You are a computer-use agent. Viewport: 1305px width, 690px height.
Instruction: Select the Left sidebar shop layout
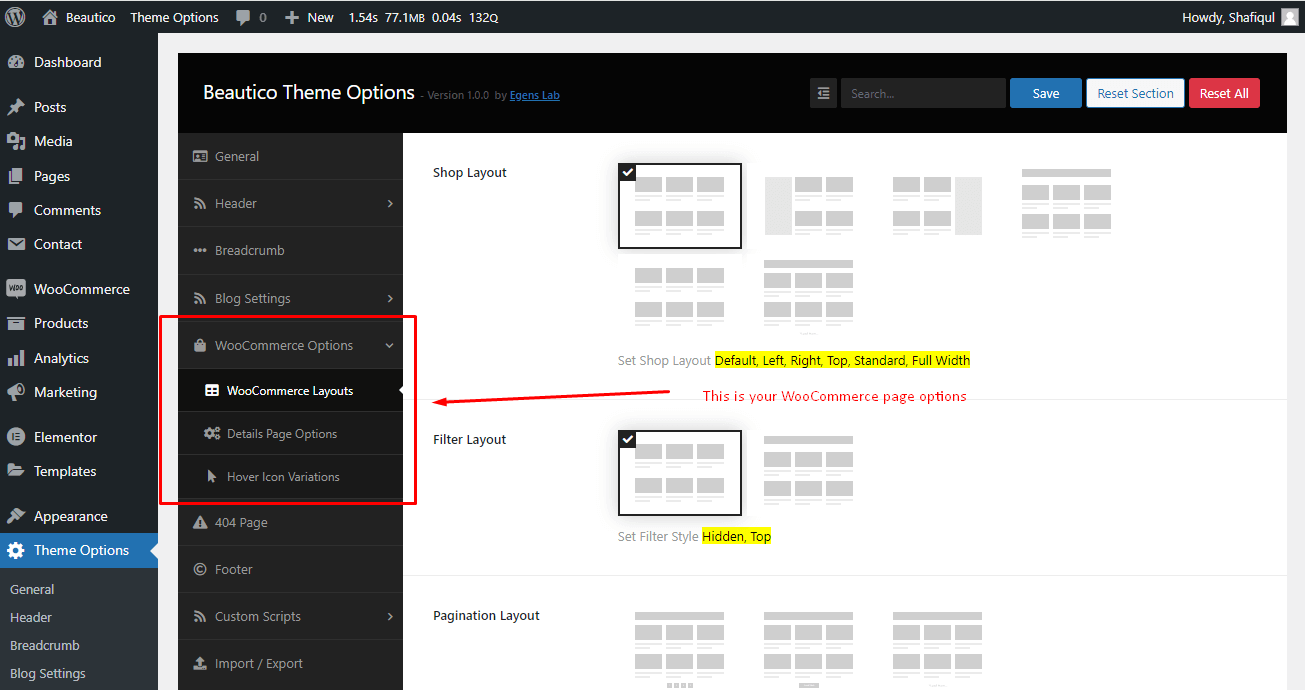pyautogui.click(x=809, y=206)
